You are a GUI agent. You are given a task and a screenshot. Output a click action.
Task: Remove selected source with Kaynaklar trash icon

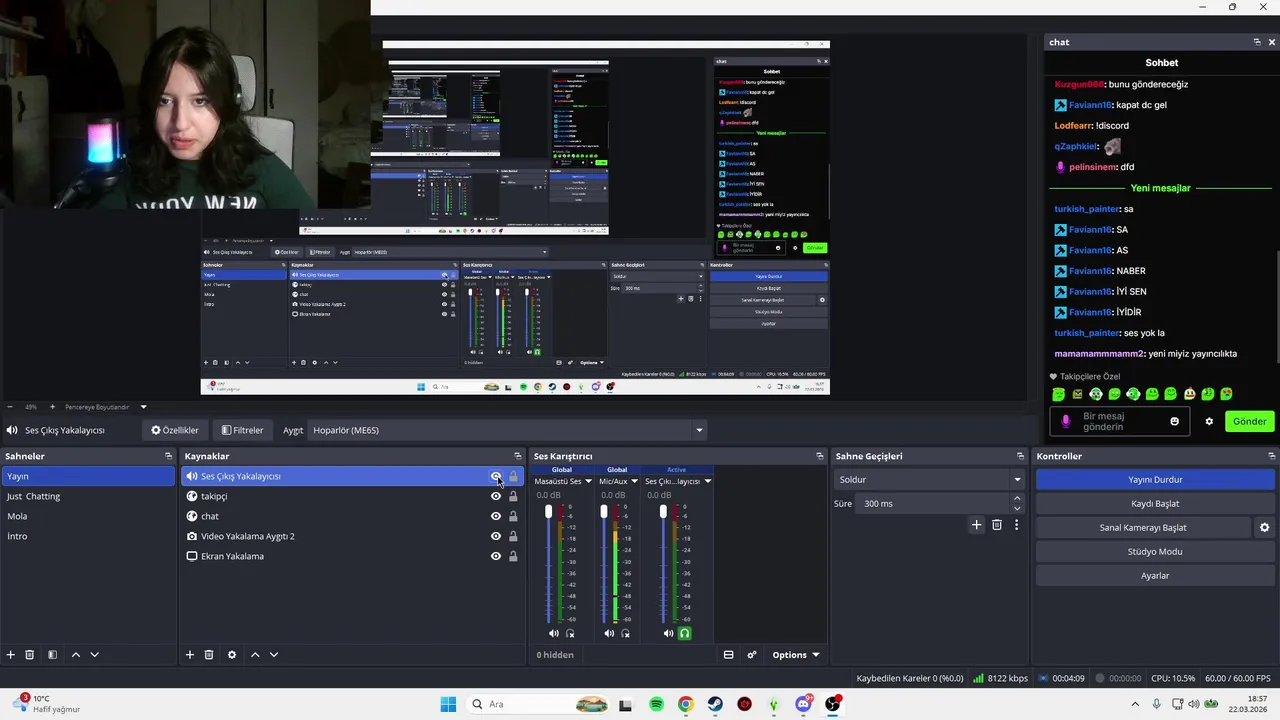(209, 655)
